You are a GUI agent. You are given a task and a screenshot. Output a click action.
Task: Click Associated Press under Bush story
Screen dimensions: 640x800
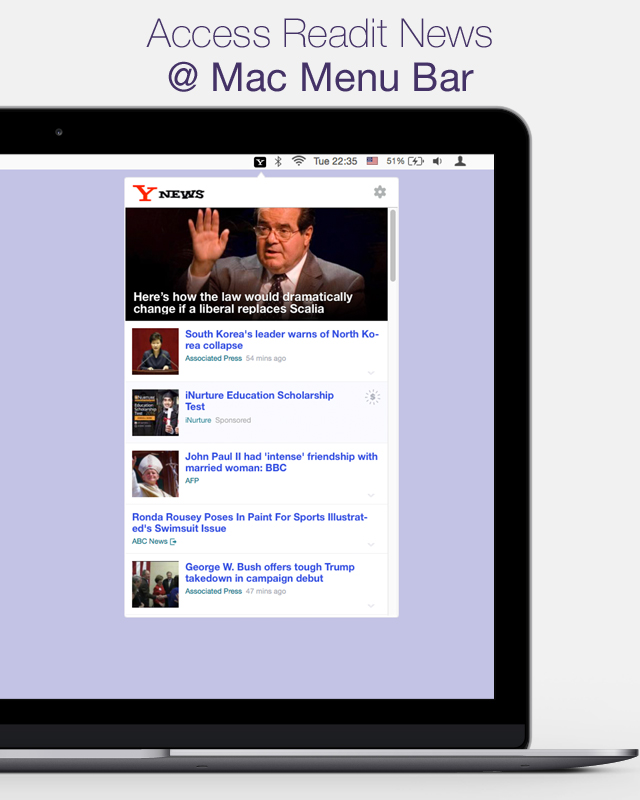pos(213,591)
